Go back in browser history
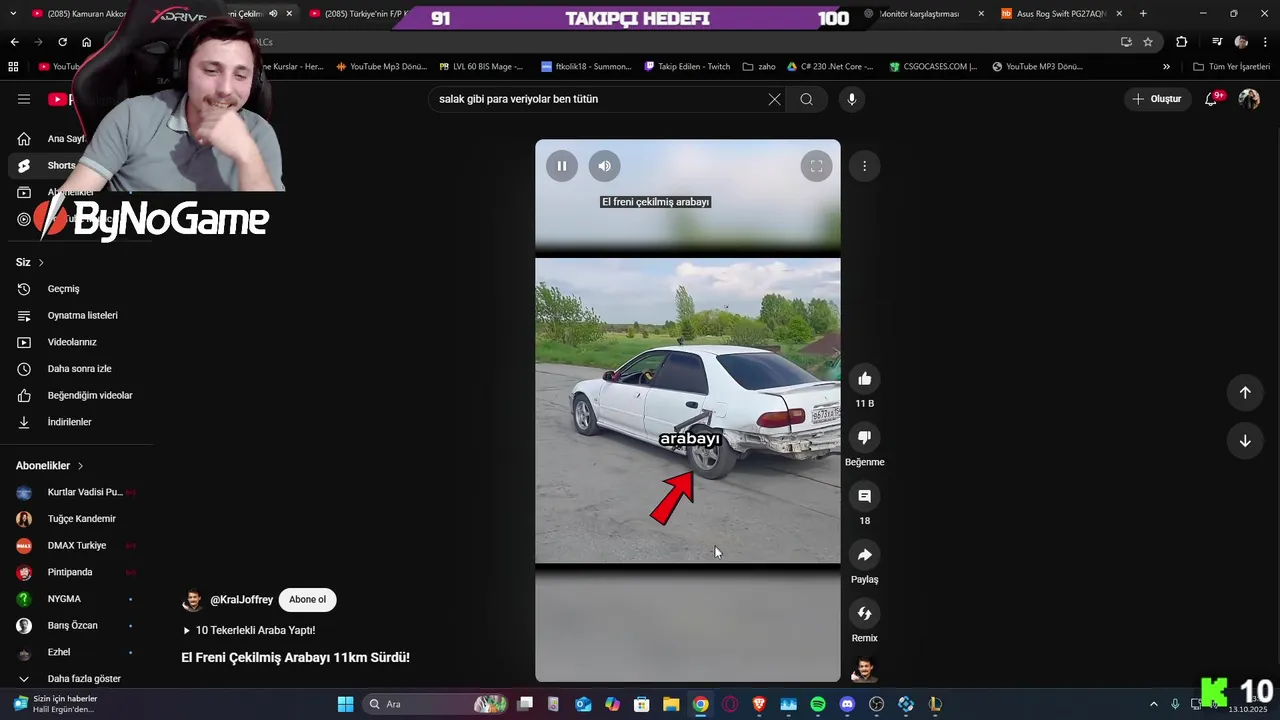 point(14,42)
